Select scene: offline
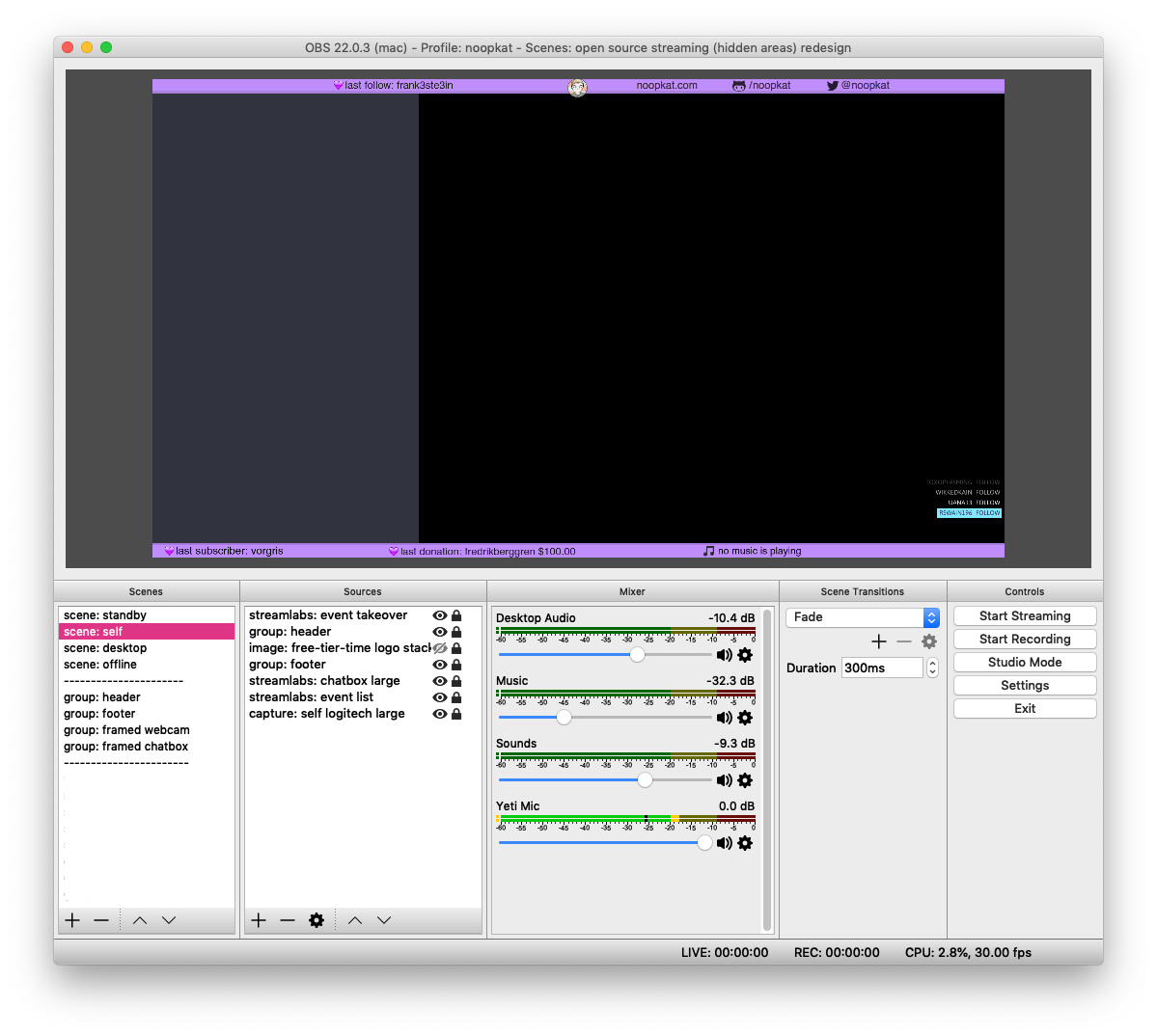1157x1036 pixels. coord(146,665)
